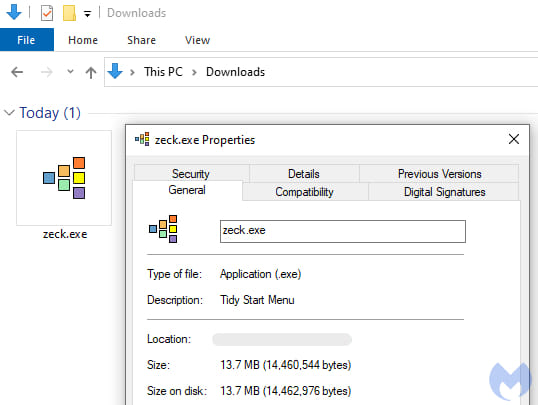This screenshot has height=405, width=538.
Task: Click the New Folder quick access icon
Action: pyautogui.click(x=69, y=13)
